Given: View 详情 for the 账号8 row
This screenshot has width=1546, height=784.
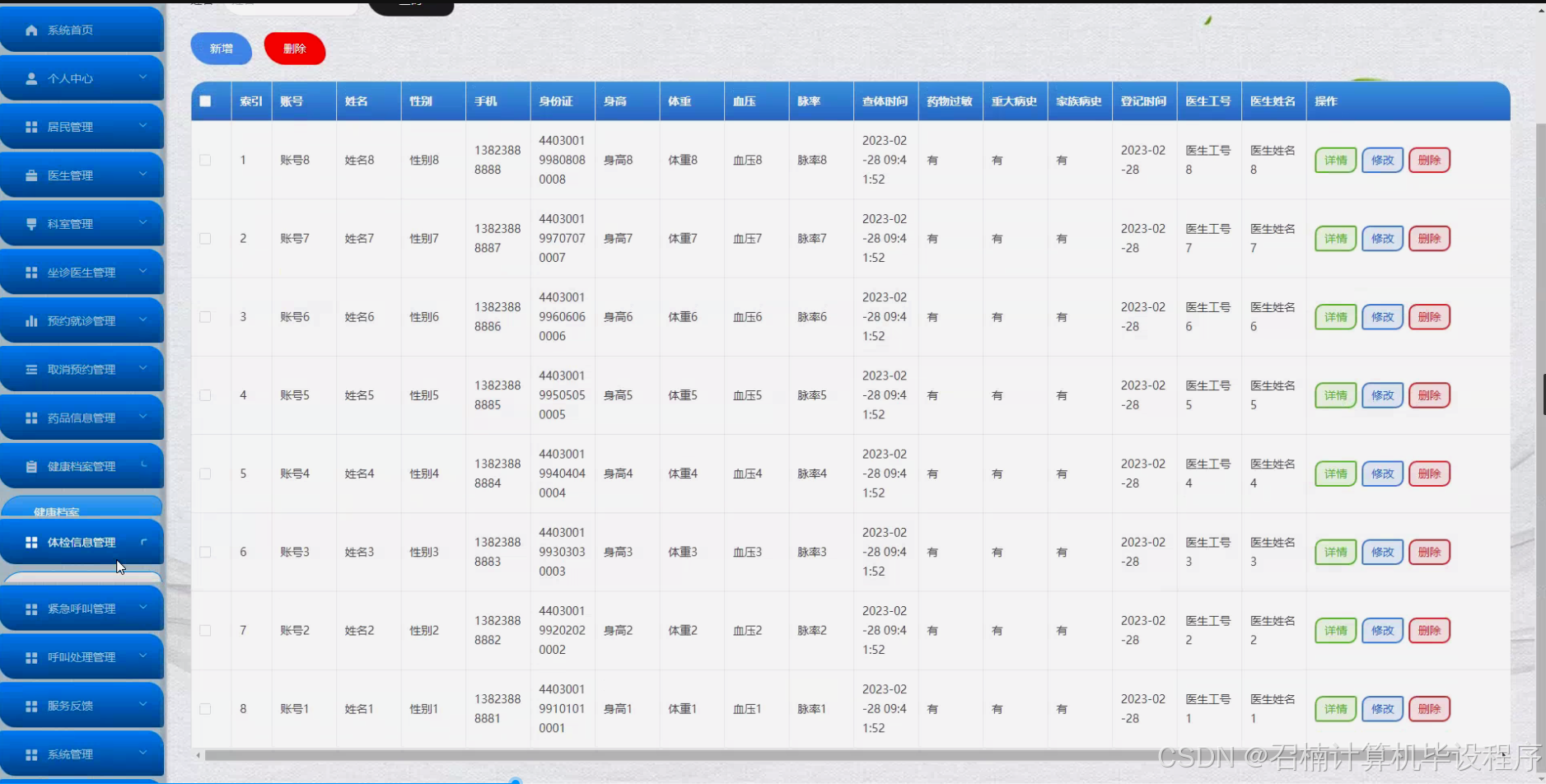Looking at the screenshot, I should click(1335, 161).
